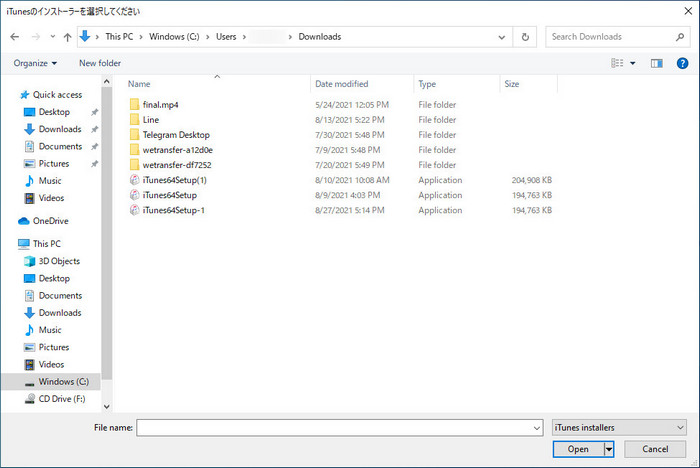Open the More view options arrow
700x468 pixels.
pyautogui.click(x=633, y=63)
